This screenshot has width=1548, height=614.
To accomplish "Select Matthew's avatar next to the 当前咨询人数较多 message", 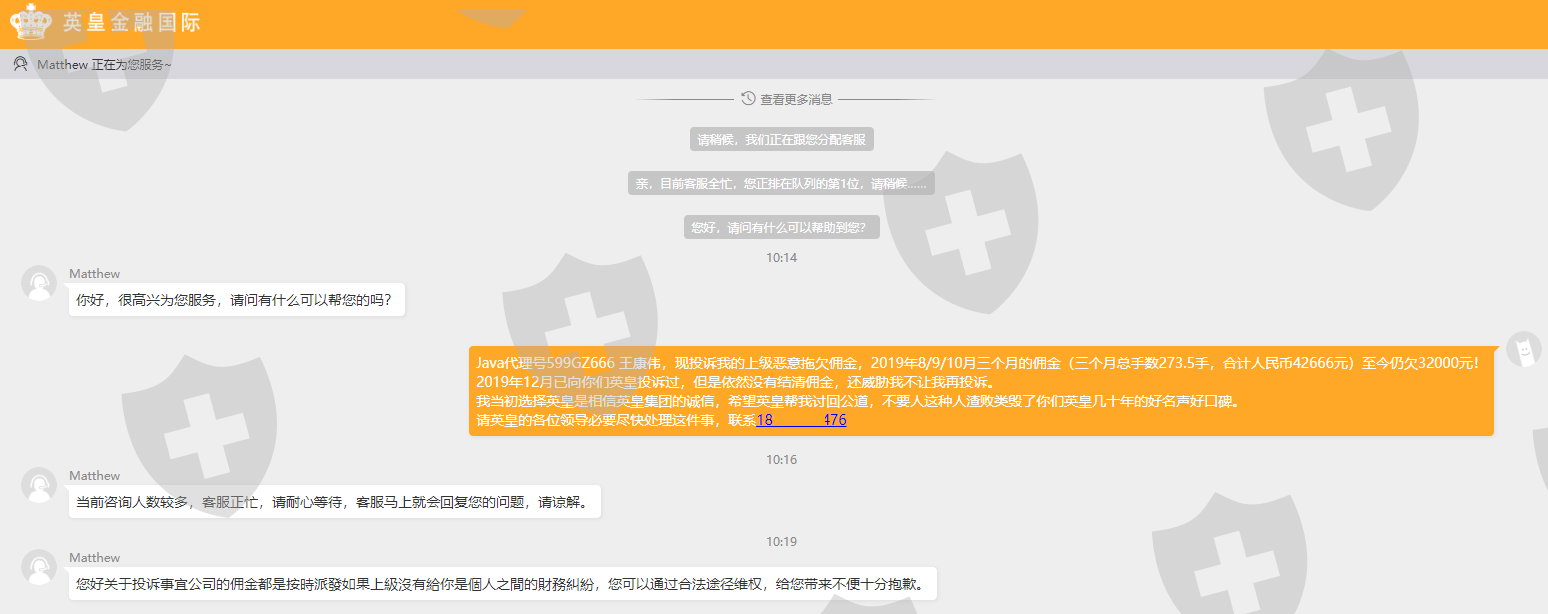I will coord(38,485).
